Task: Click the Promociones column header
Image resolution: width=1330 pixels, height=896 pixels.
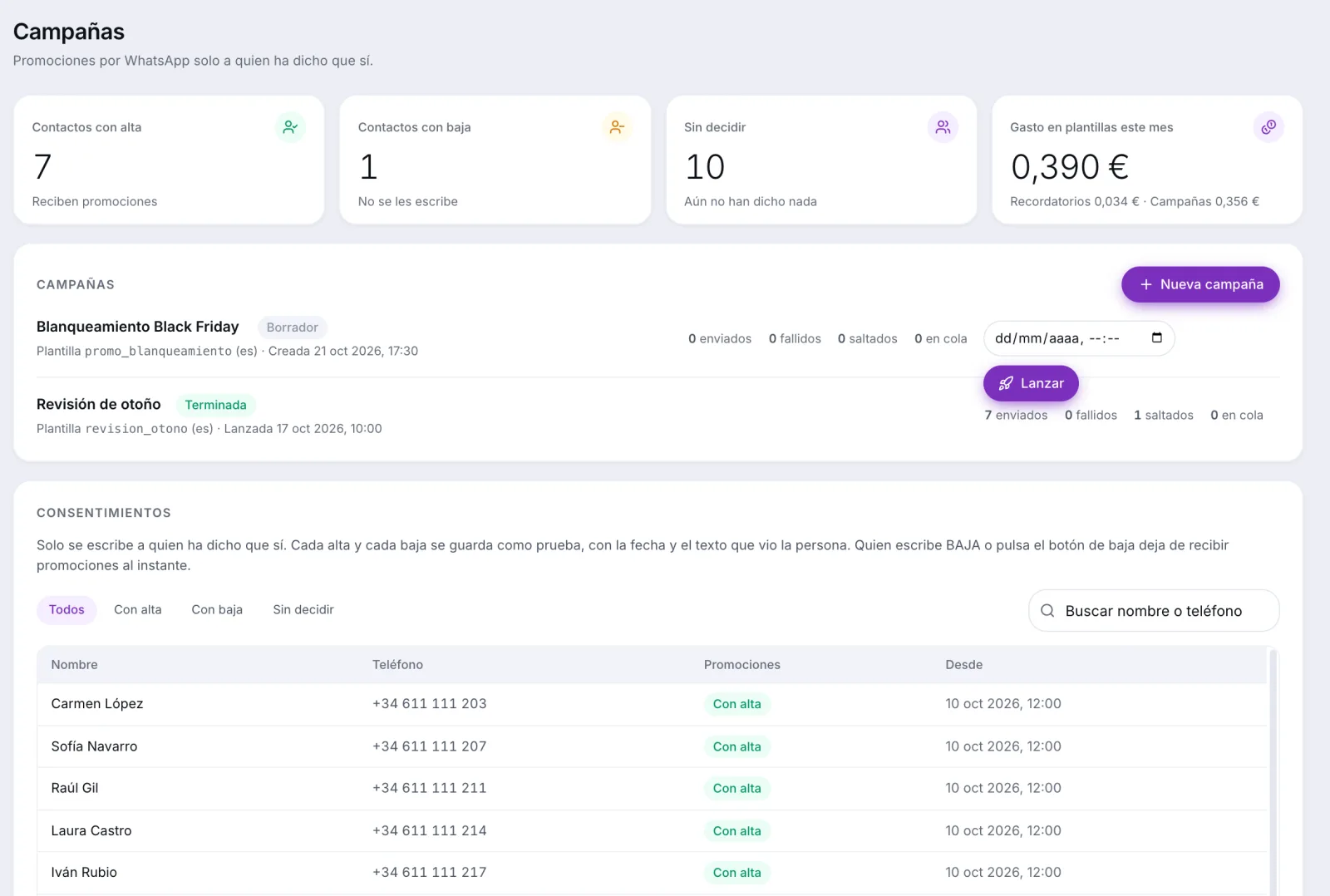Action: [x=742, y=665]
